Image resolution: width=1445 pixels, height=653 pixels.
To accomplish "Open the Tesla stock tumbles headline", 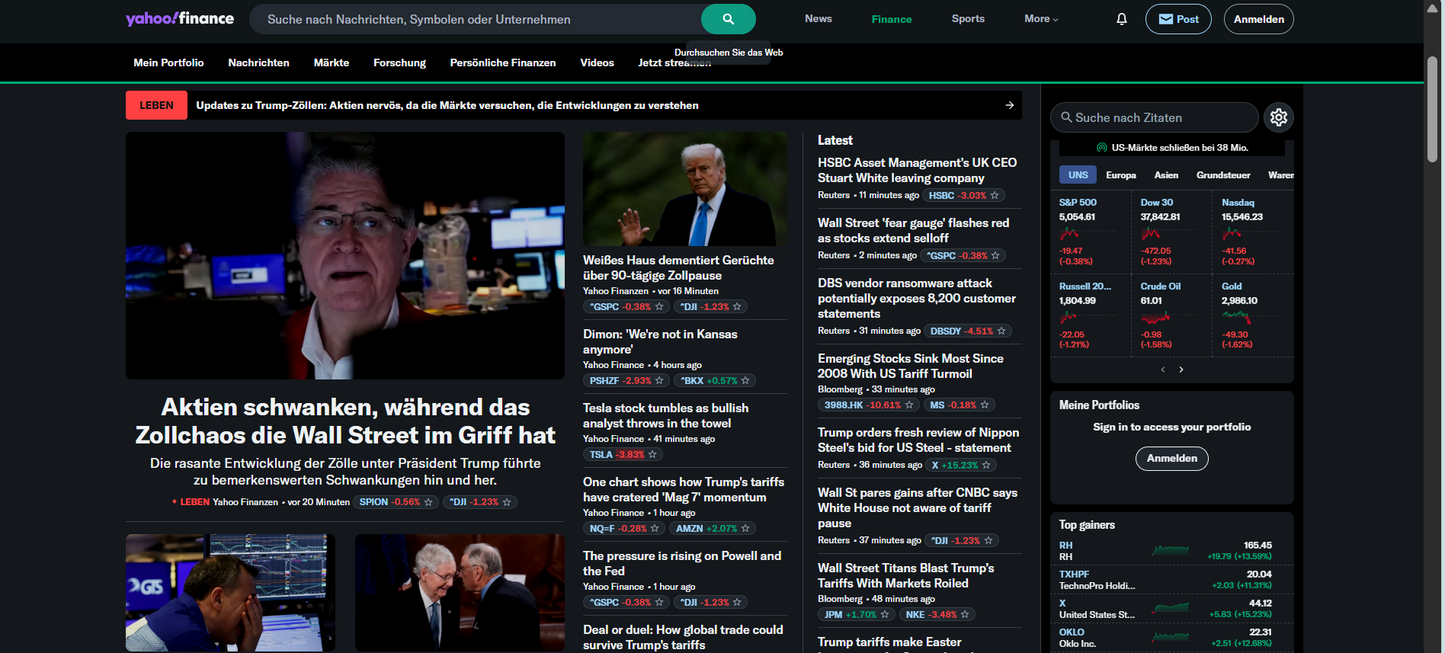I will pyautogui.click(x=665, y=415).
